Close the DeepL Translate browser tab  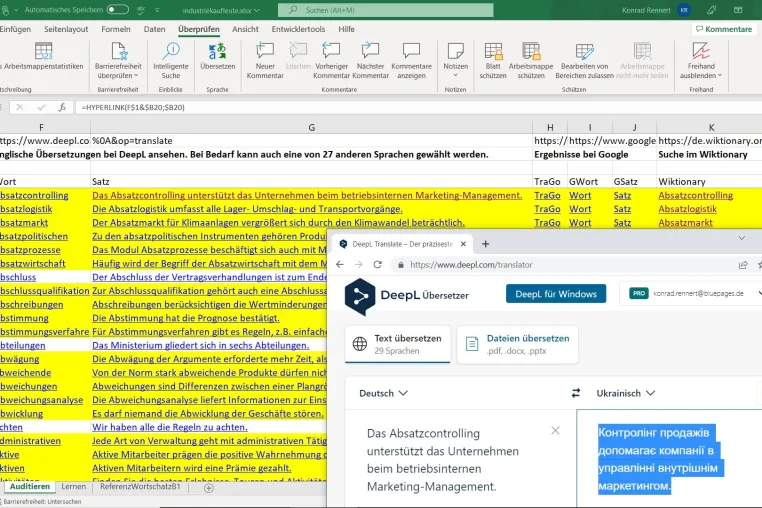coord(463,244)
